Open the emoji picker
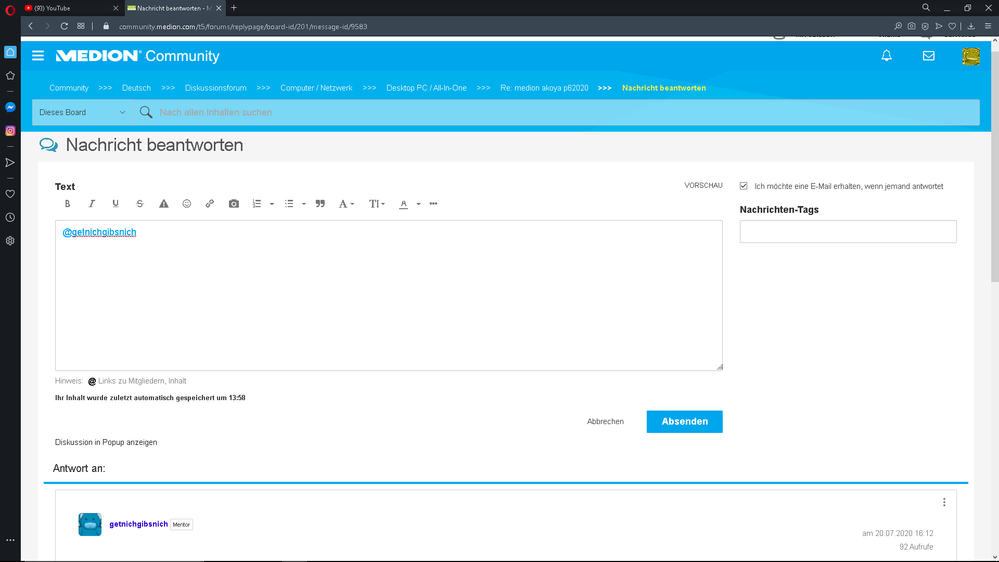999x562 pixels. (x=187, y=204)
